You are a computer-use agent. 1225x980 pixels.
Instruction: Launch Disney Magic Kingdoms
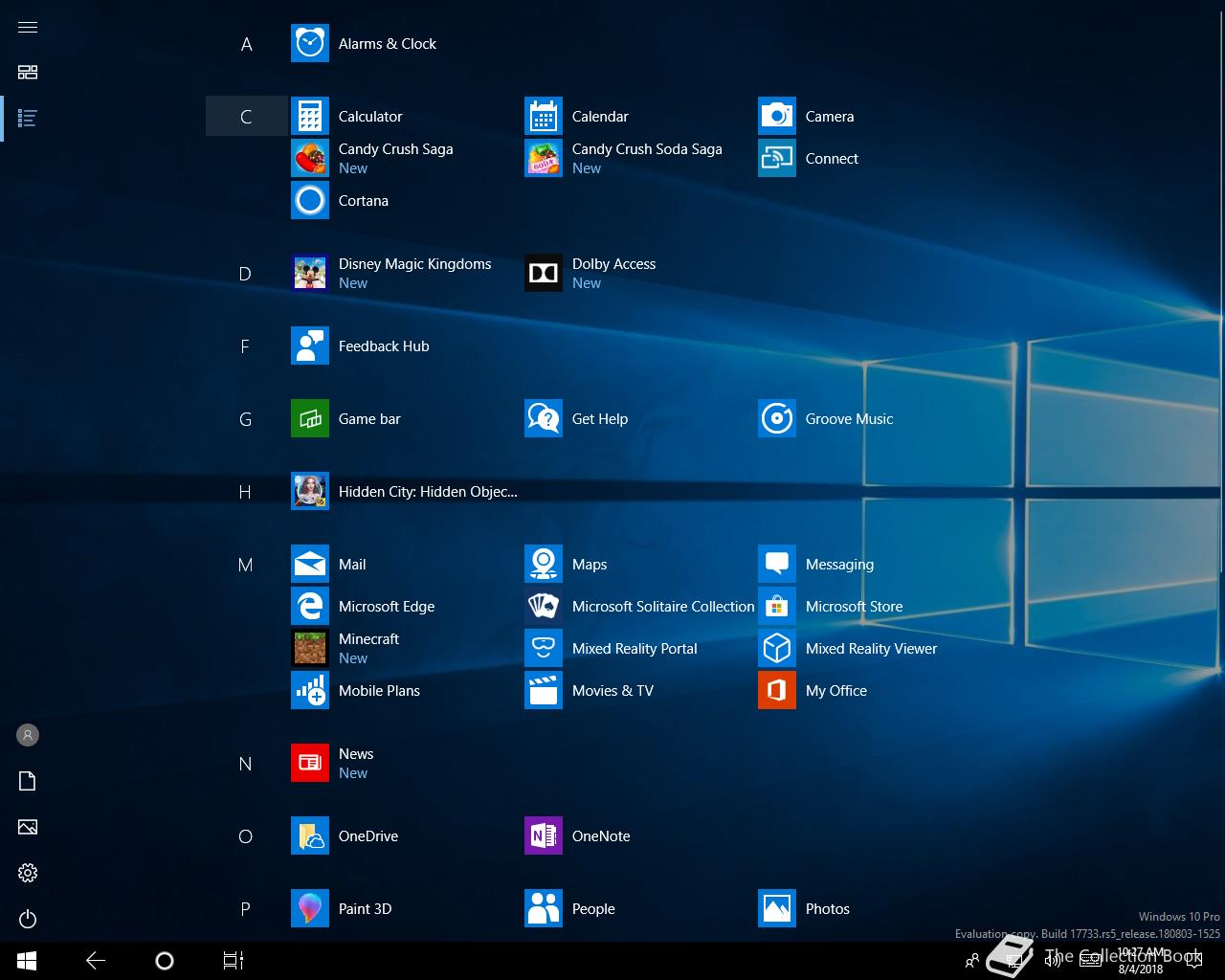[x=310, y=274]
